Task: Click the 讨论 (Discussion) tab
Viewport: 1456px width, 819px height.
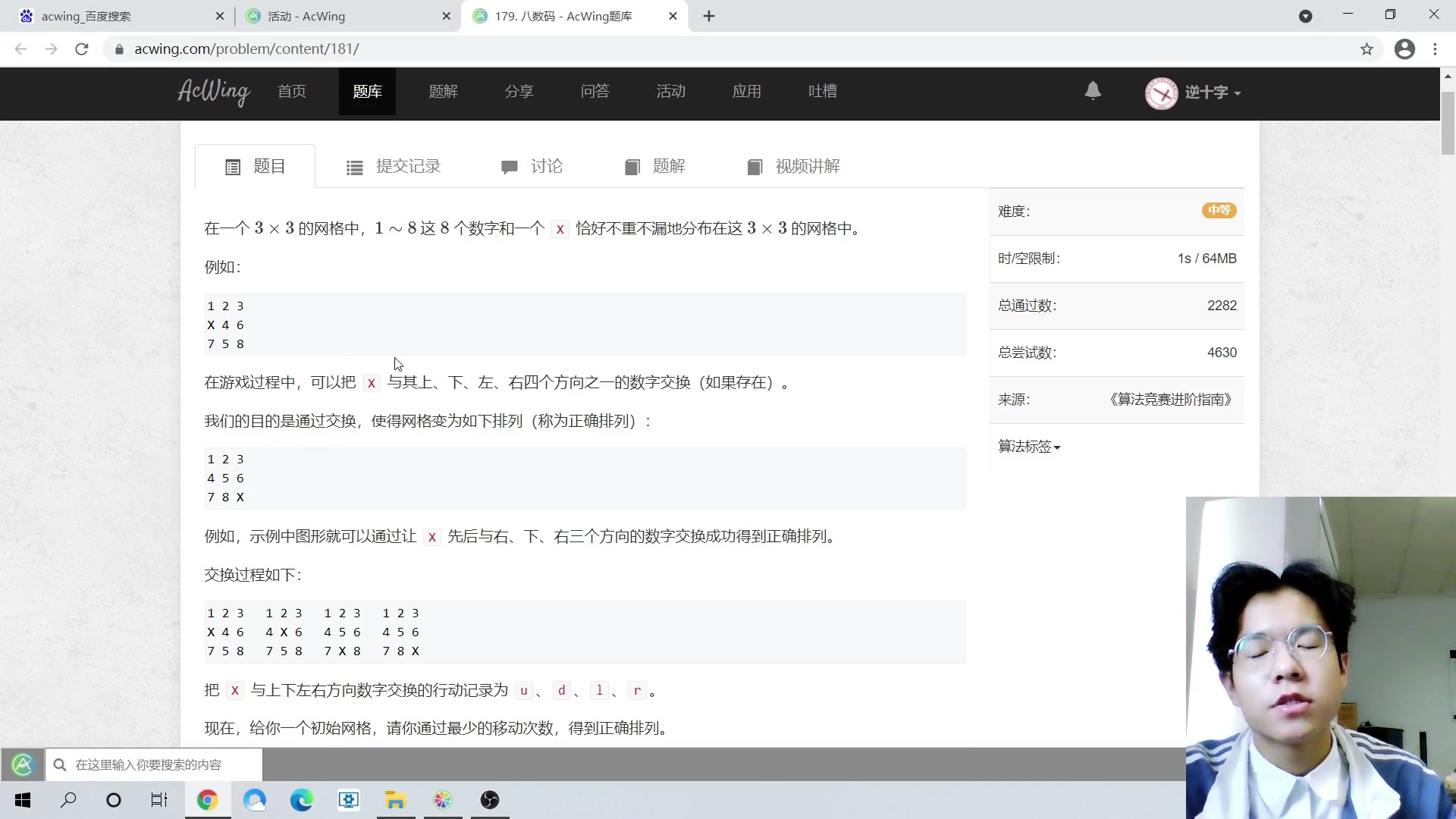Action: coord(534,167)
